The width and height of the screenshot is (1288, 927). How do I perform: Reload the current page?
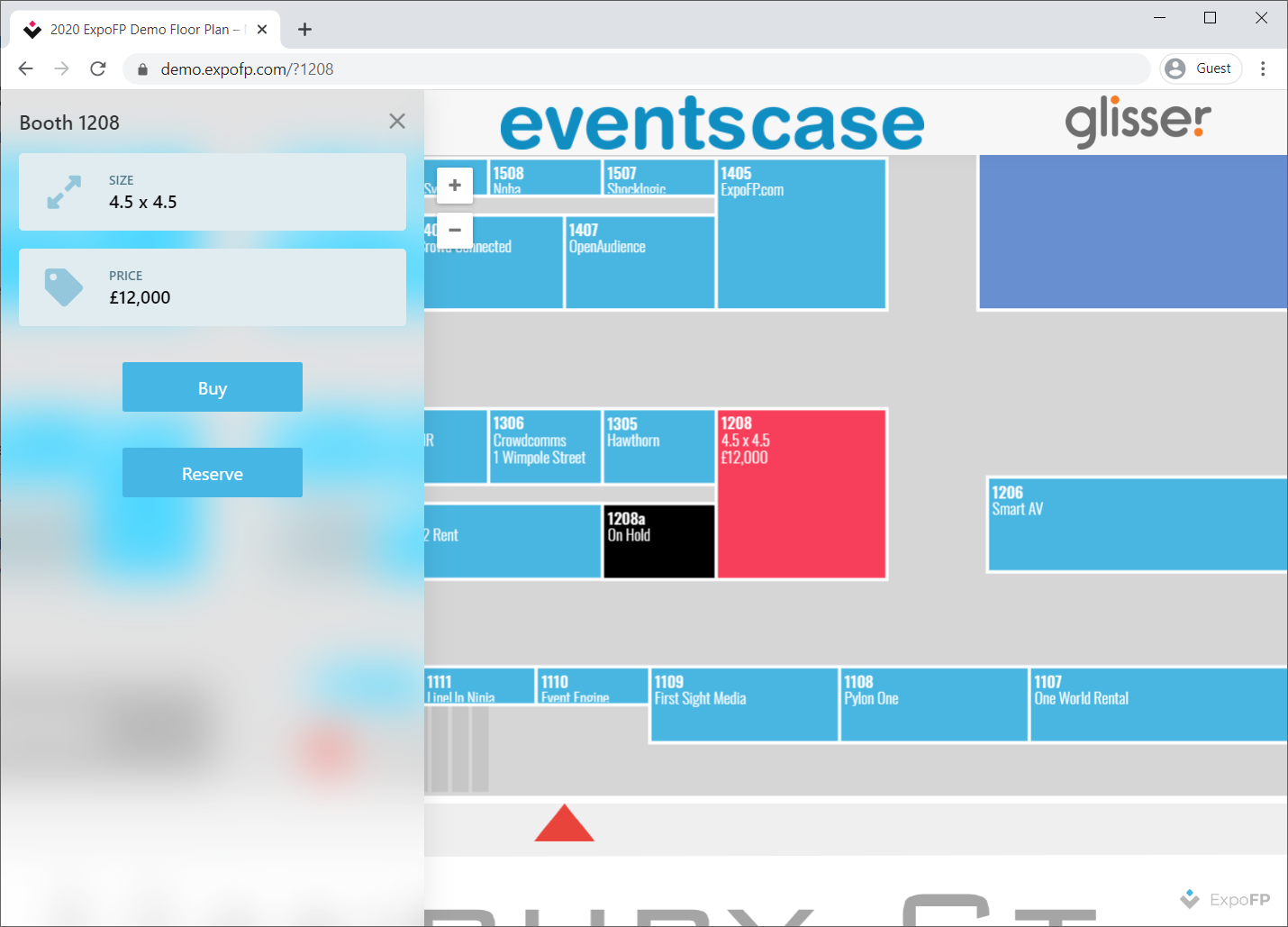coord(98,68)
